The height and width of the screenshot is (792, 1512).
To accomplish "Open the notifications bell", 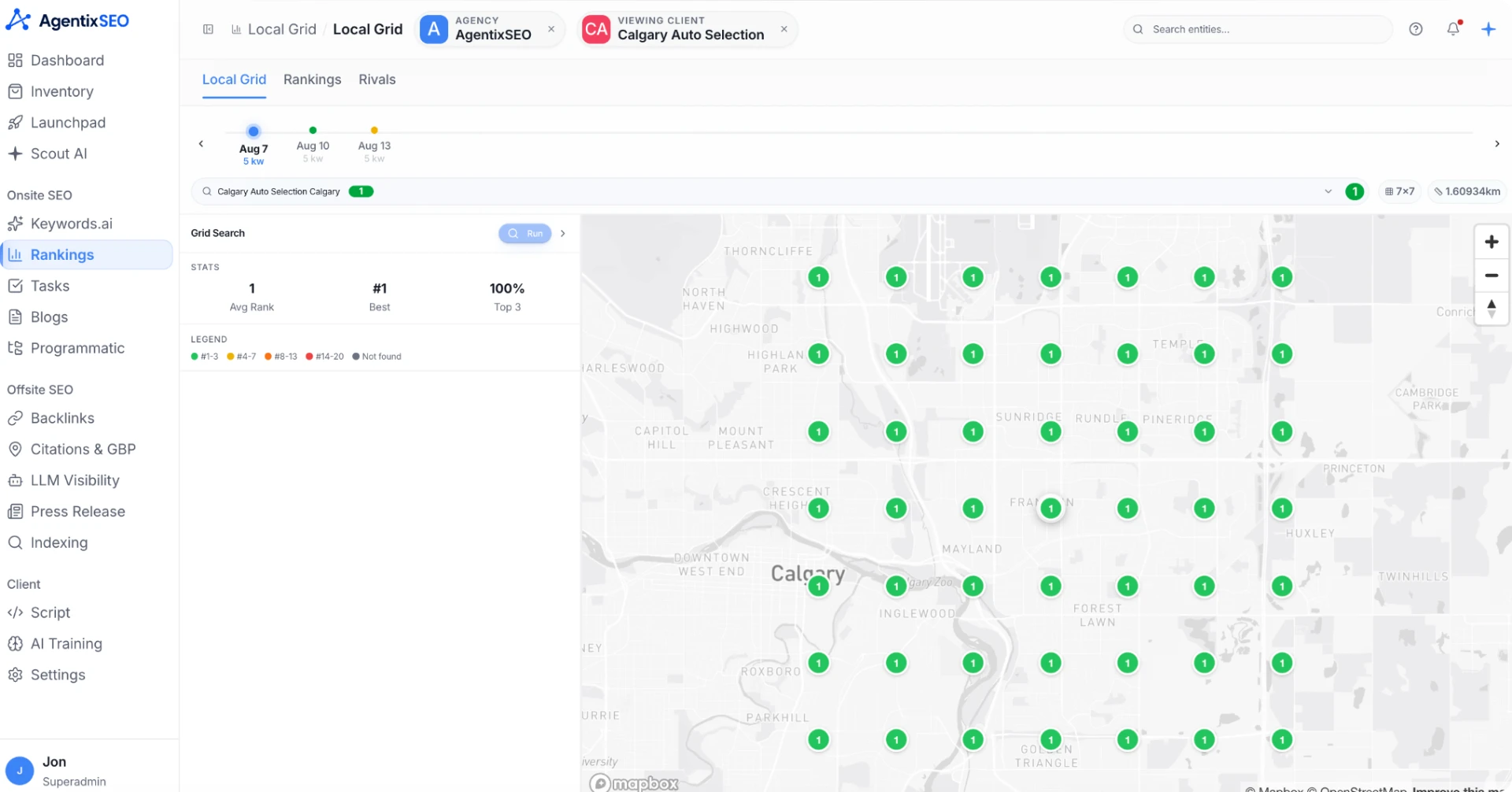I will [1453, 29].
